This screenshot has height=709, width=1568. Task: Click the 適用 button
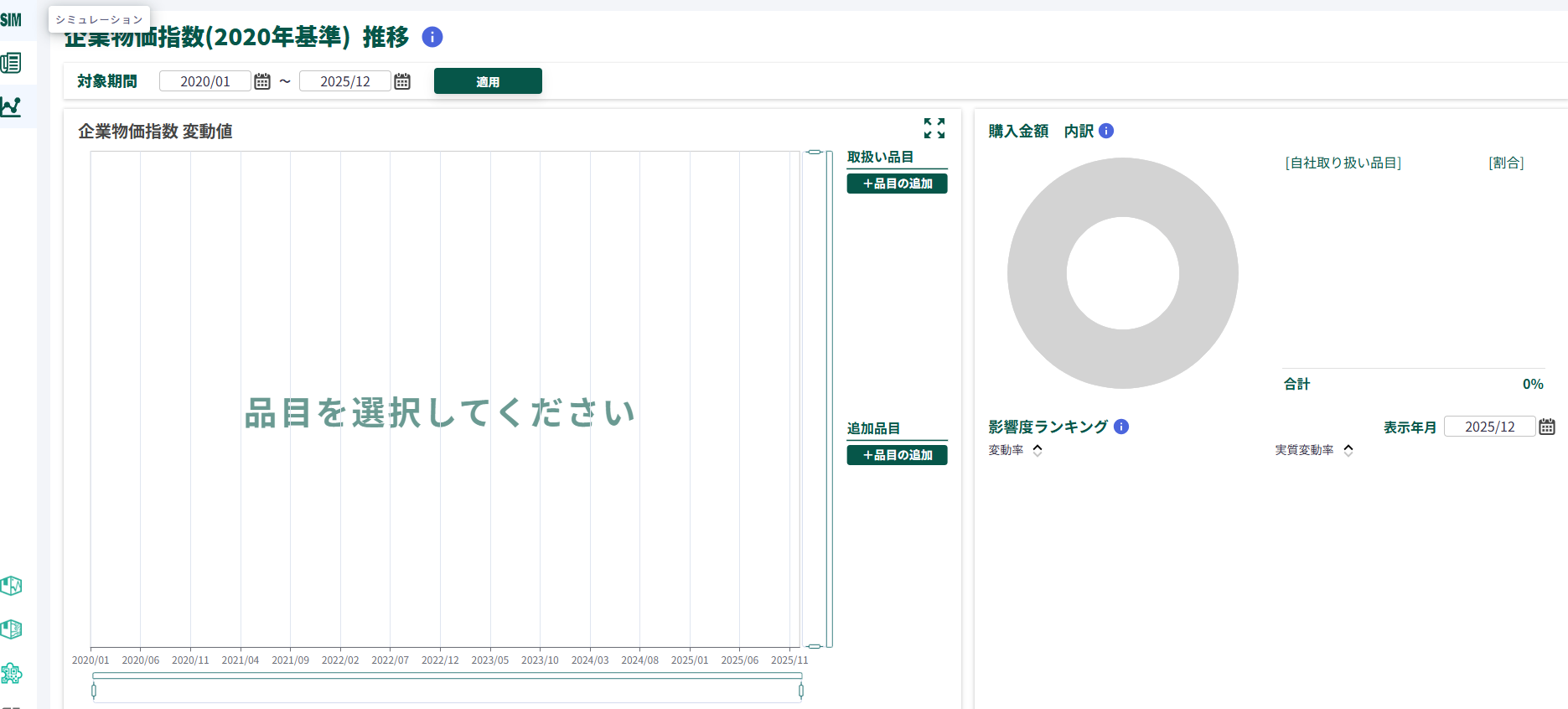pos(488,81)
